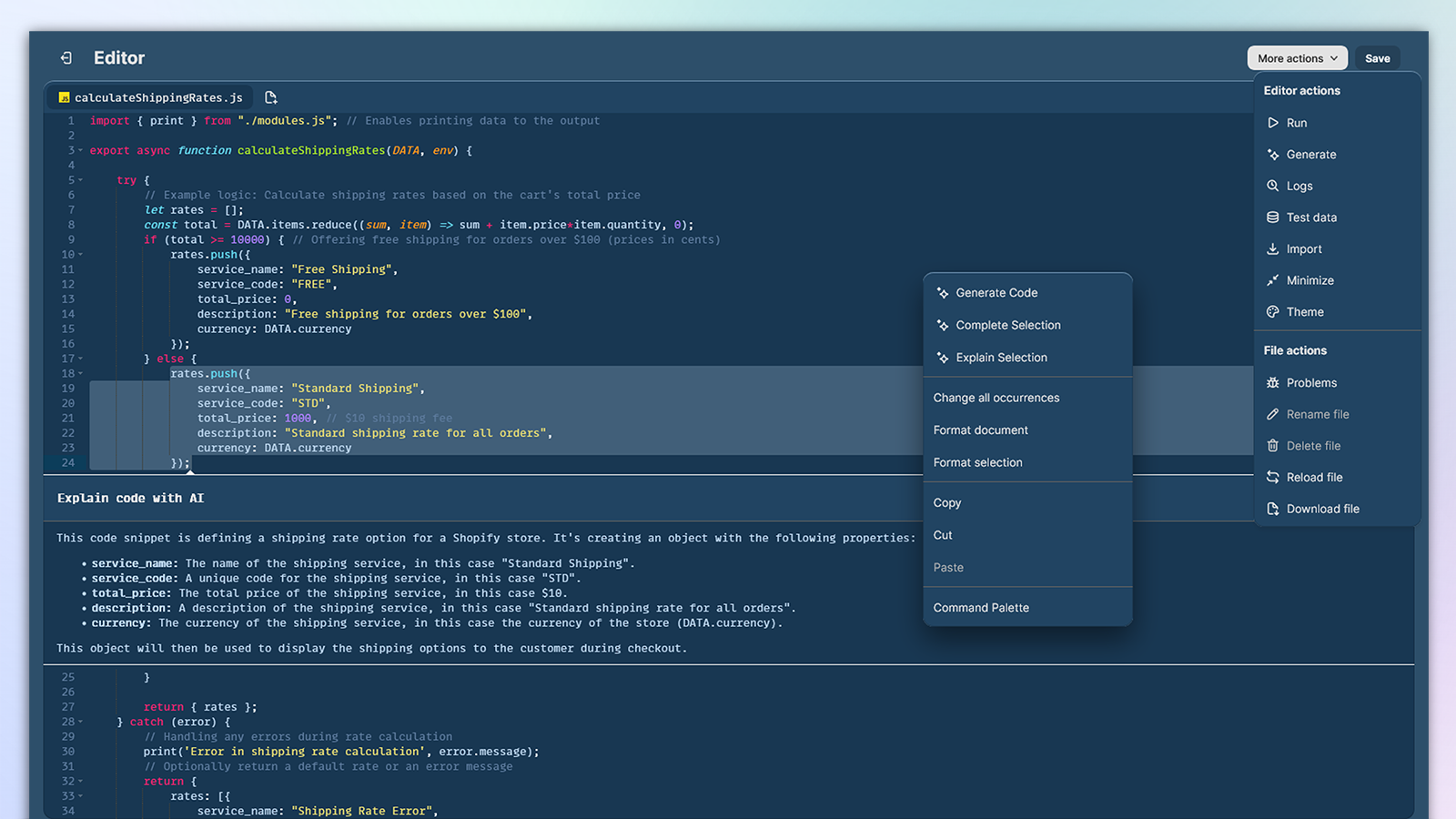
Task: Click line number 27 in the gutter
Action: [68, 707]
